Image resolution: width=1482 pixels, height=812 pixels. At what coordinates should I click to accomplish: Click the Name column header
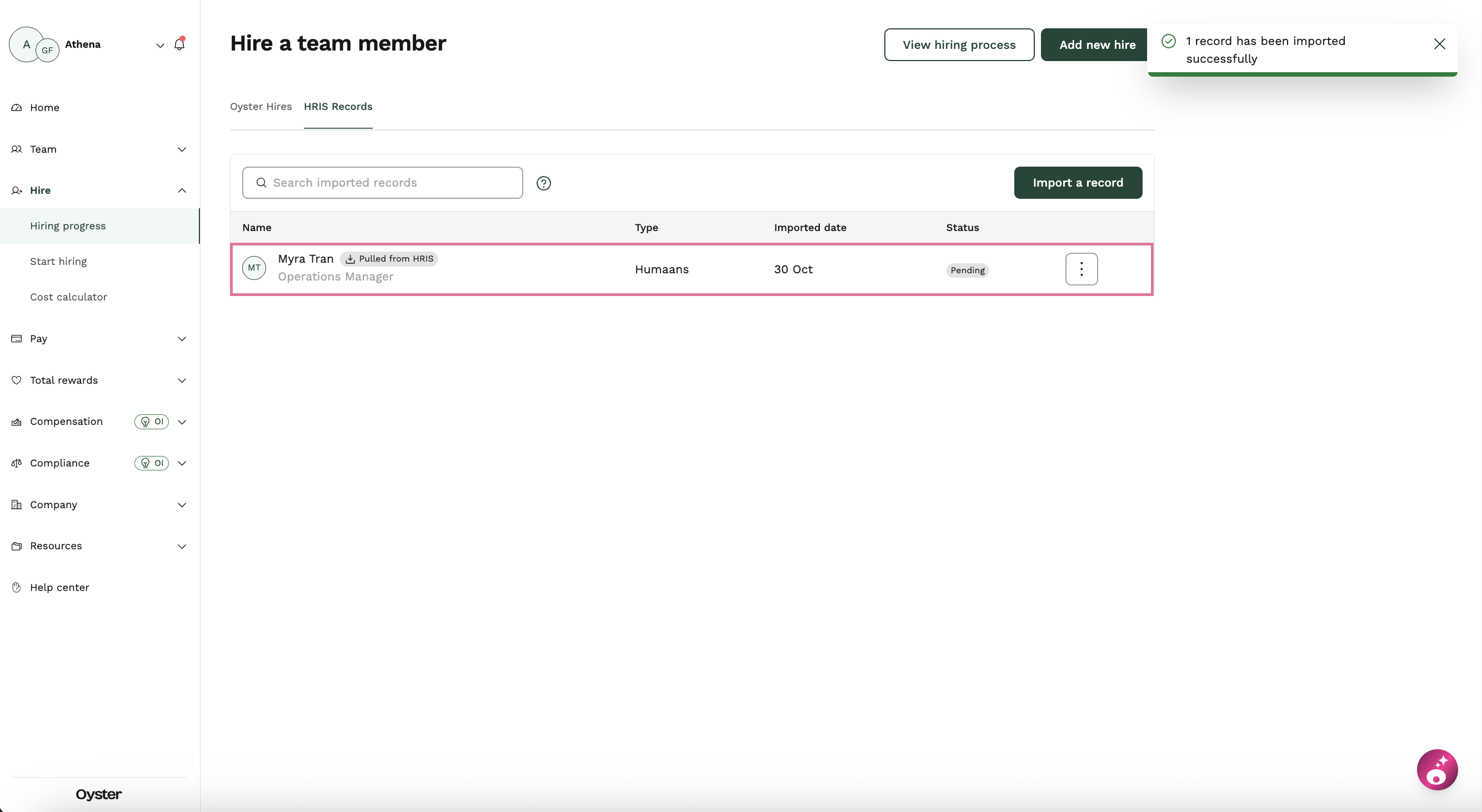[x=257, y=228]
